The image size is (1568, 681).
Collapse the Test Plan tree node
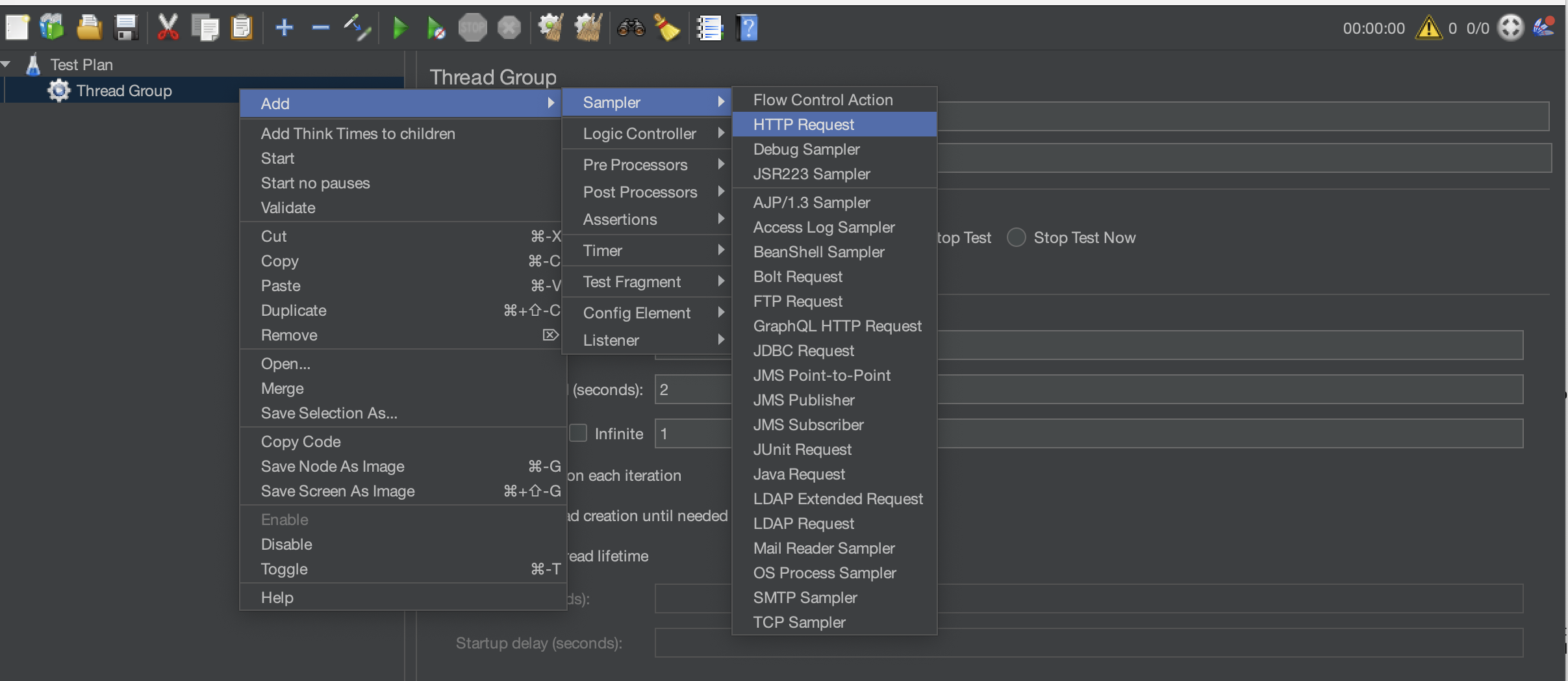point(6,64)
